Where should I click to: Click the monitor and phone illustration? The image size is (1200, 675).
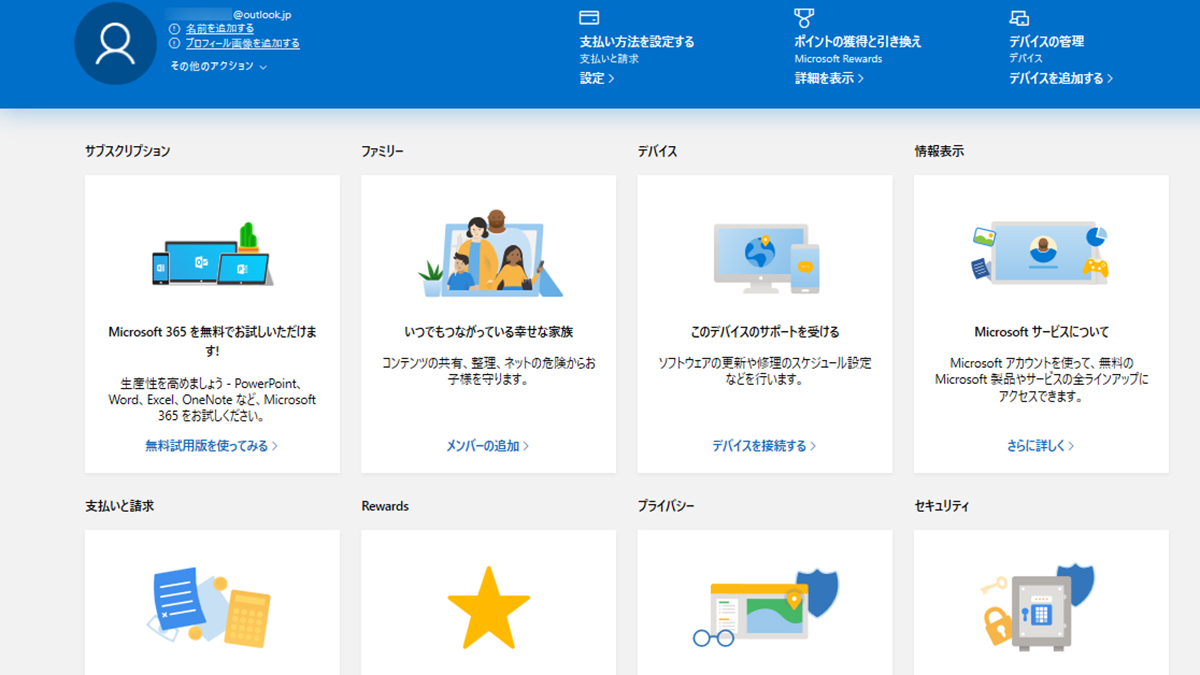coord(766,258)
